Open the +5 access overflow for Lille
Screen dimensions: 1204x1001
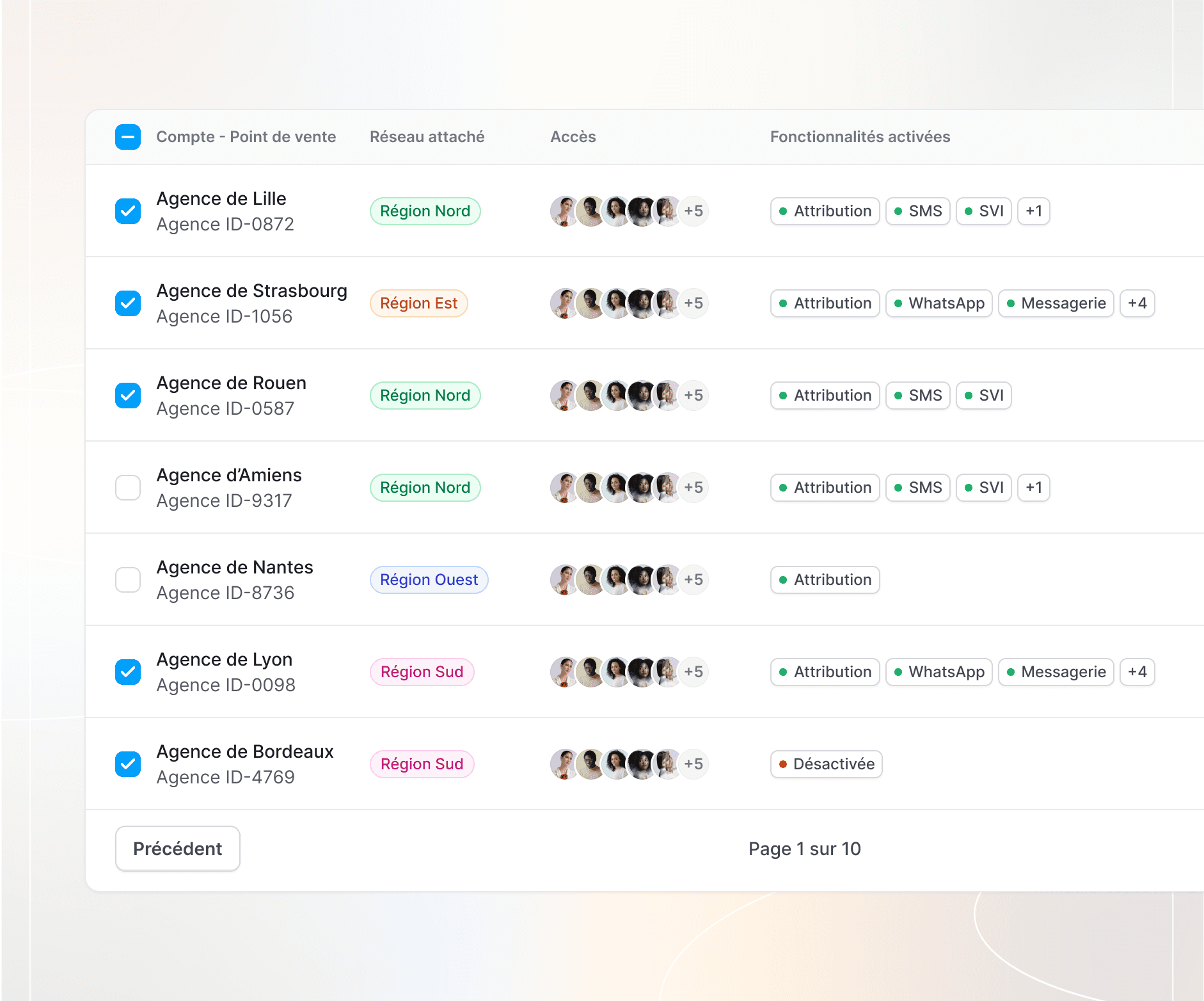coord(693,211)
